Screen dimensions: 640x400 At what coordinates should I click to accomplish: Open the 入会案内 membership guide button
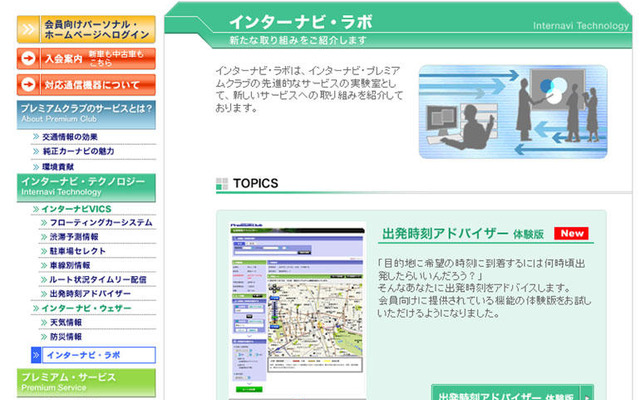coord(86,59)
